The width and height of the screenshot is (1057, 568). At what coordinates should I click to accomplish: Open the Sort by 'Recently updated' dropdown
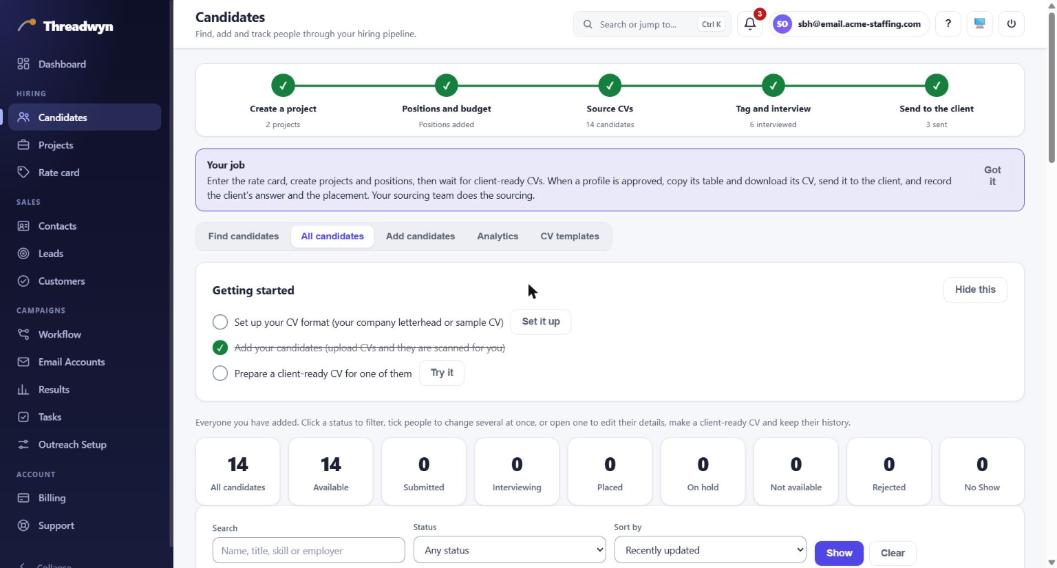click(710, 550)
